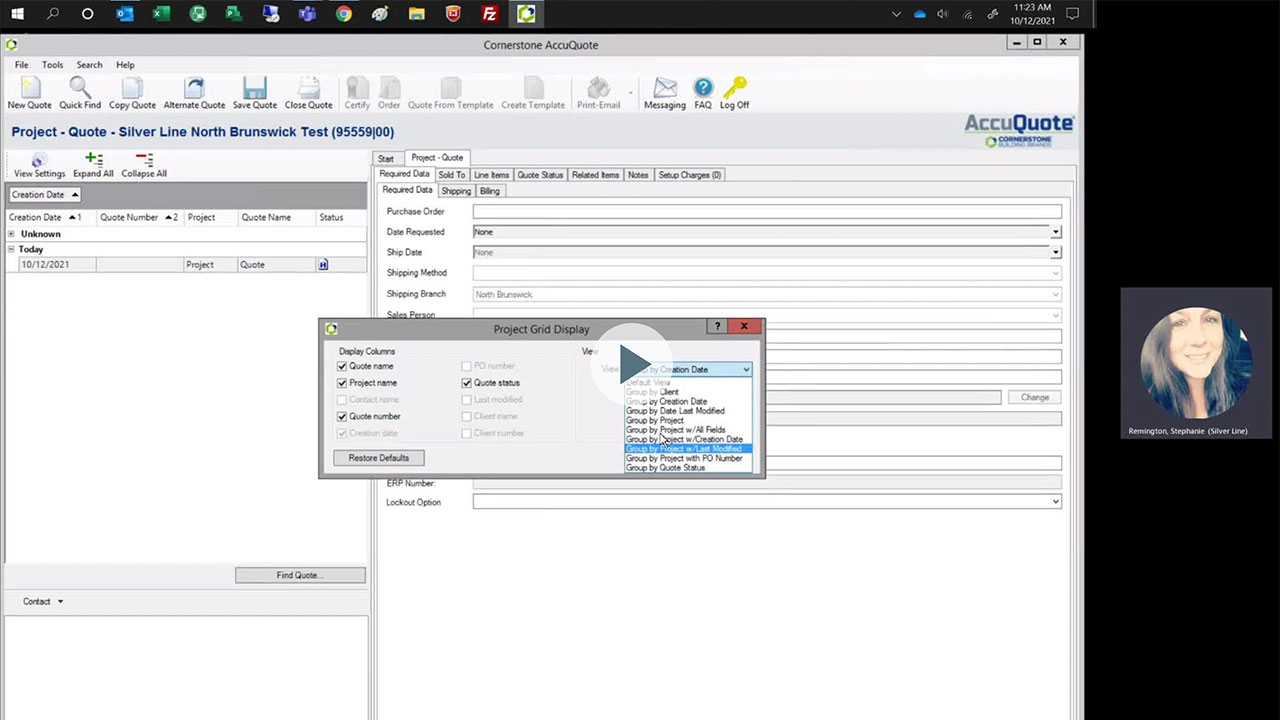This screenshot has width=1280, height=720.
Task: Uncheck the Project name checkbox
Action: 342,383
